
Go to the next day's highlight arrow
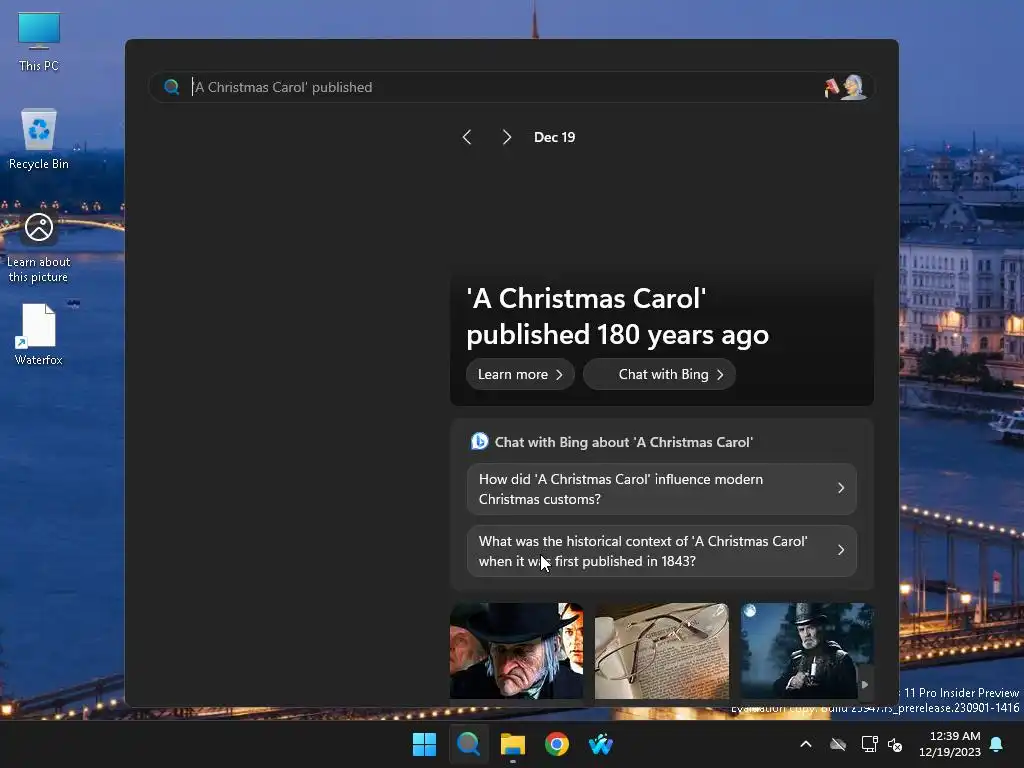click(507, 137)
